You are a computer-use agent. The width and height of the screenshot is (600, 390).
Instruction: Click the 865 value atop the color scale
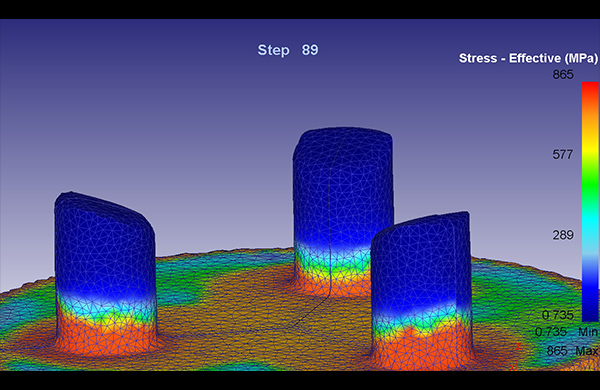pyautogui.click(x=563, y=75)
